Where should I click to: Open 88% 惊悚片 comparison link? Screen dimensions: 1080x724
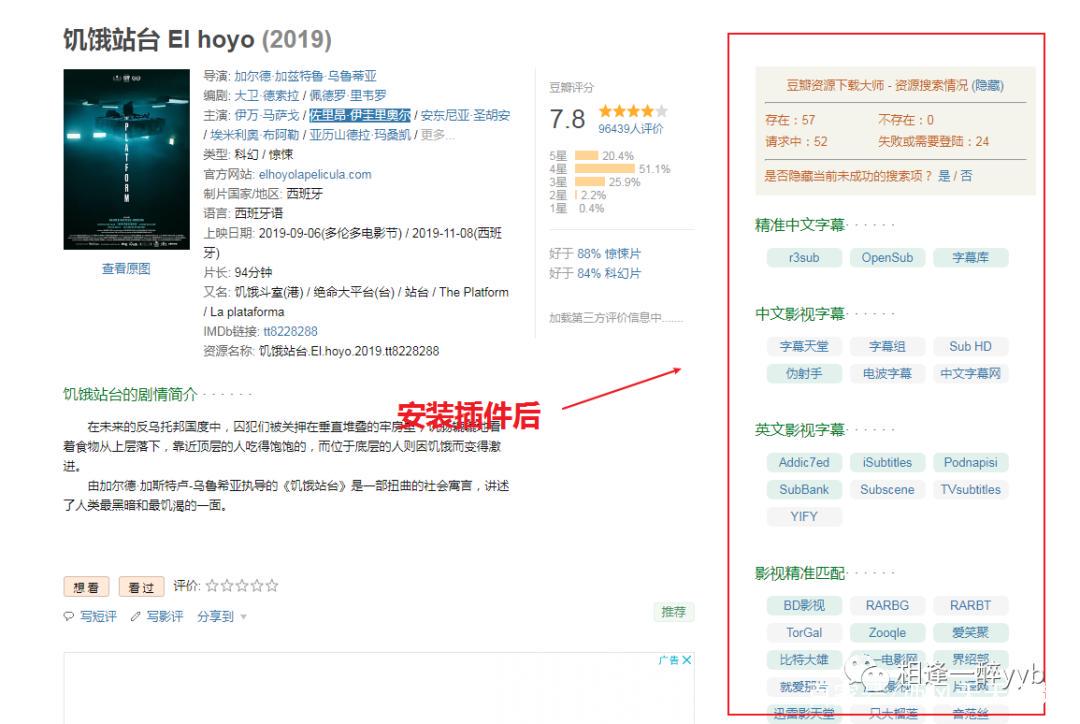609,254
